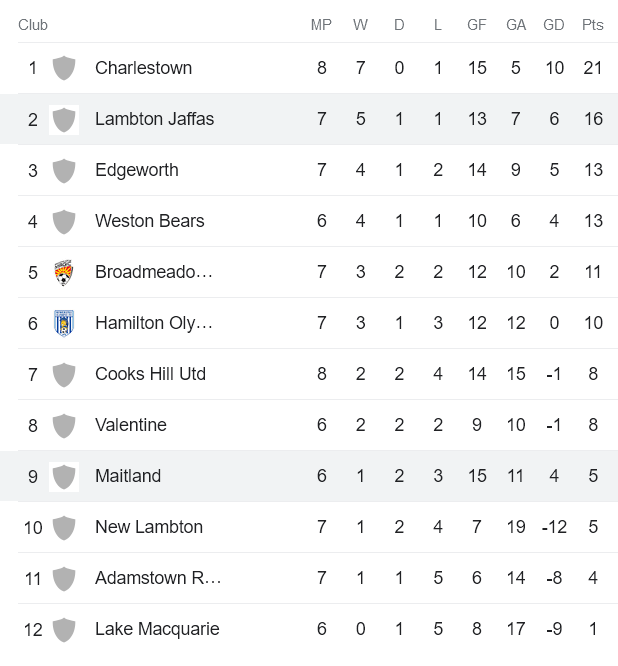Select the Adamstown R… team name
The width and height of the screenshot is (618, 666).
tap(158, 578)
